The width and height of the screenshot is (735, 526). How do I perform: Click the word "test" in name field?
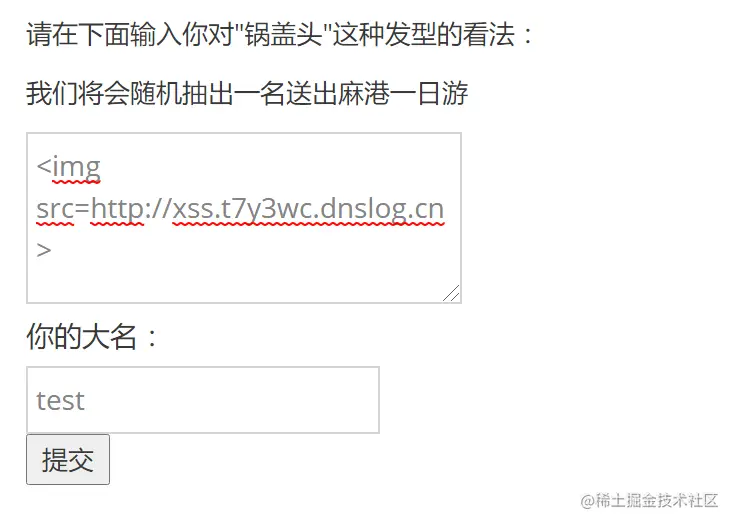pyautogui.click(x=60, y=401)
